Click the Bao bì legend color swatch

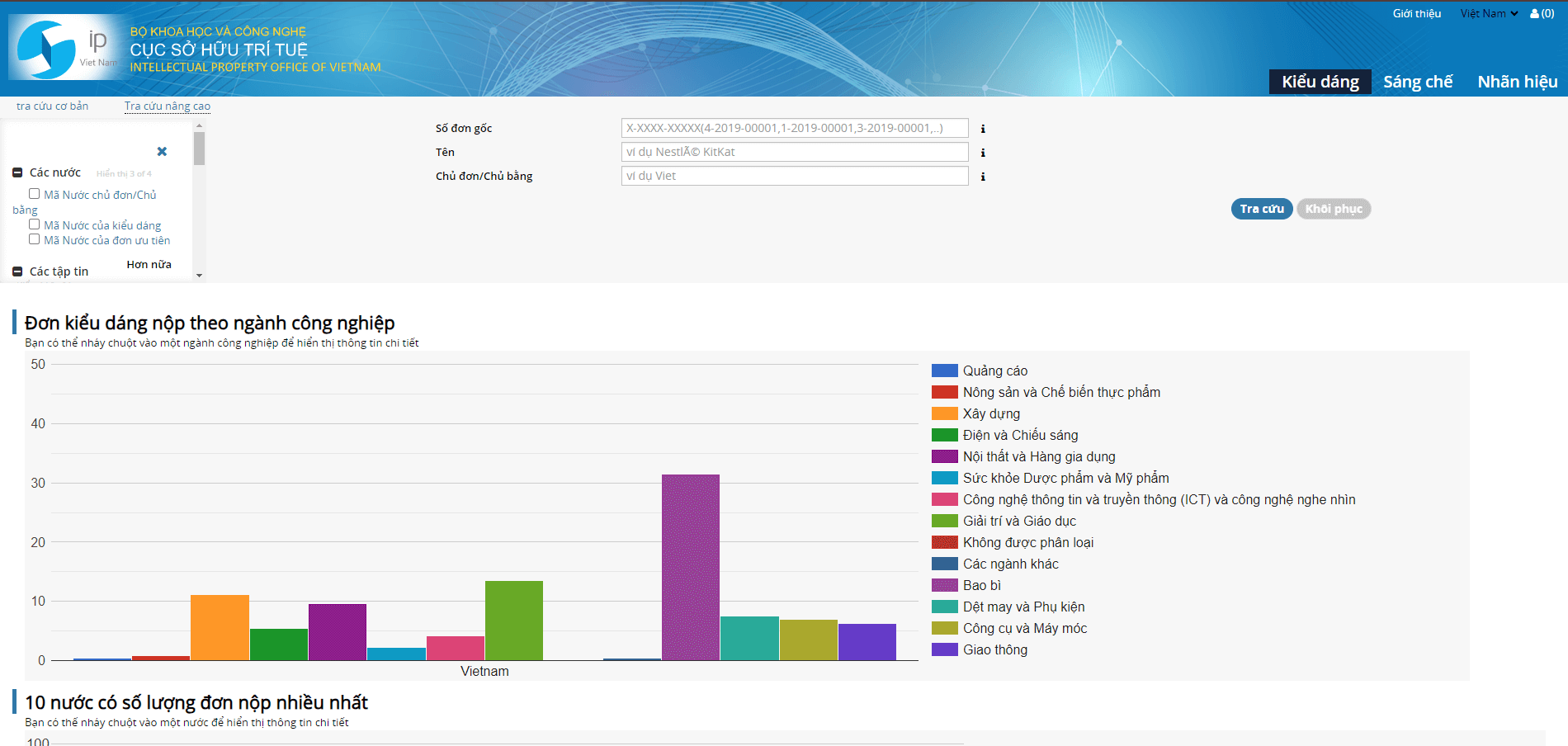(944, 585)
